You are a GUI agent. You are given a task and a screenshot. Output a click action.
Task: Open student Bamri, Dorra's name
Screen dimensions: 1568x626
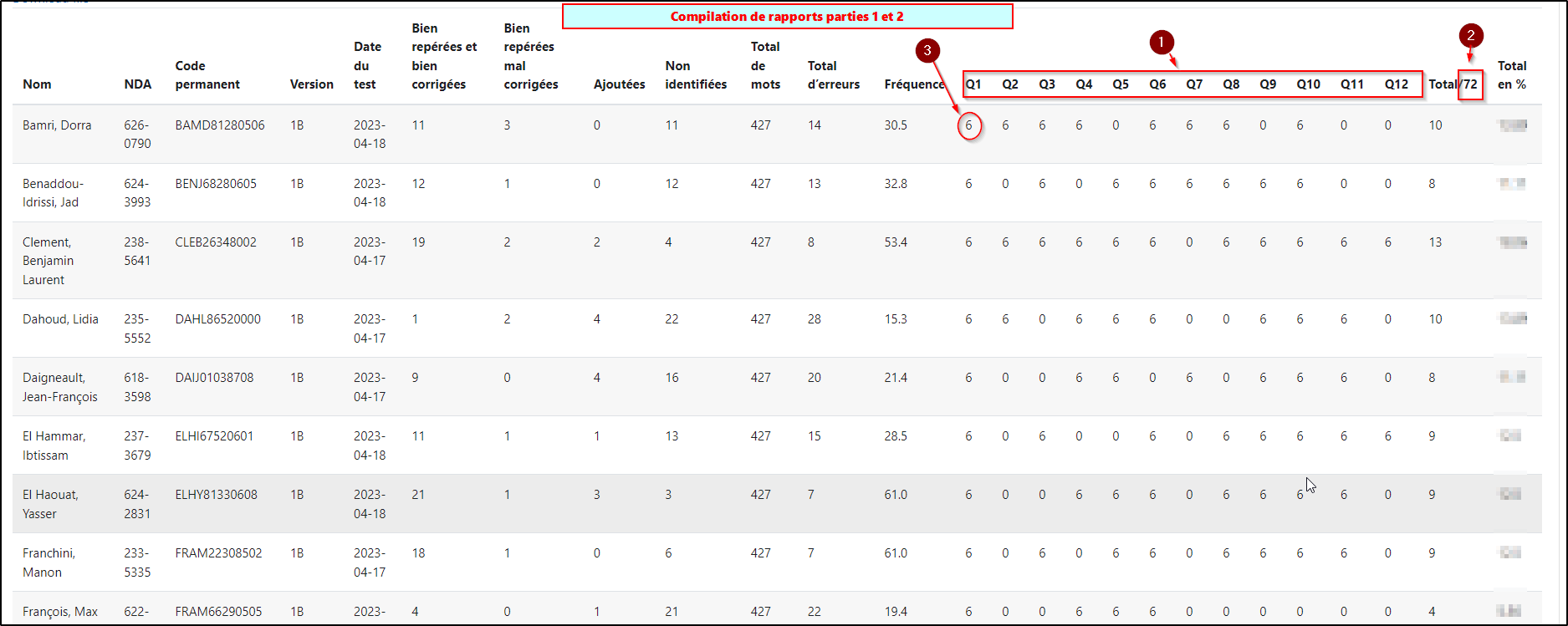(57, 125)
